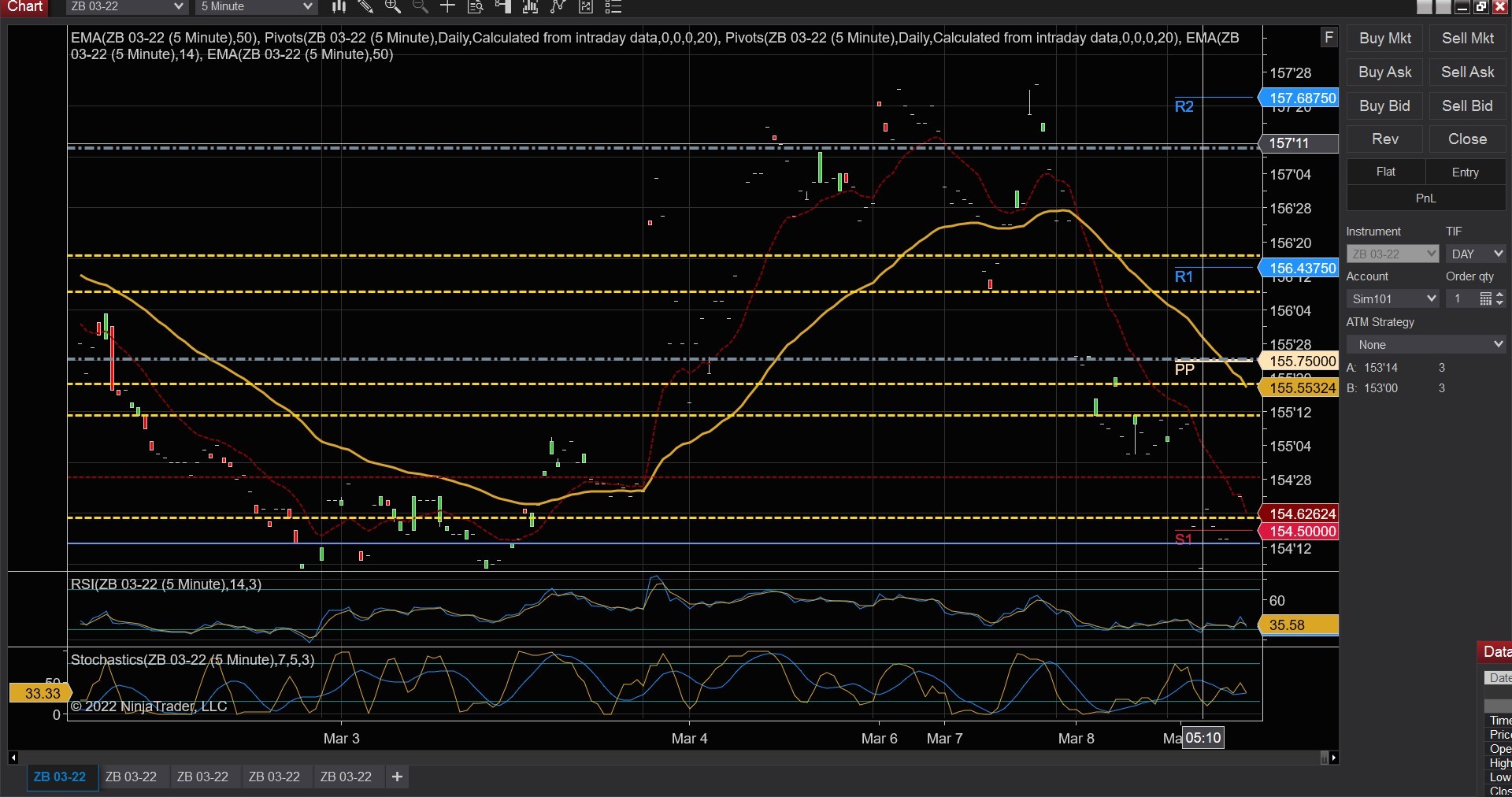Image resolution: width=1512 pixels, height=797 pixels.
Task: Expand the TIF DAY dropdown
Action: coord(1476,254)
